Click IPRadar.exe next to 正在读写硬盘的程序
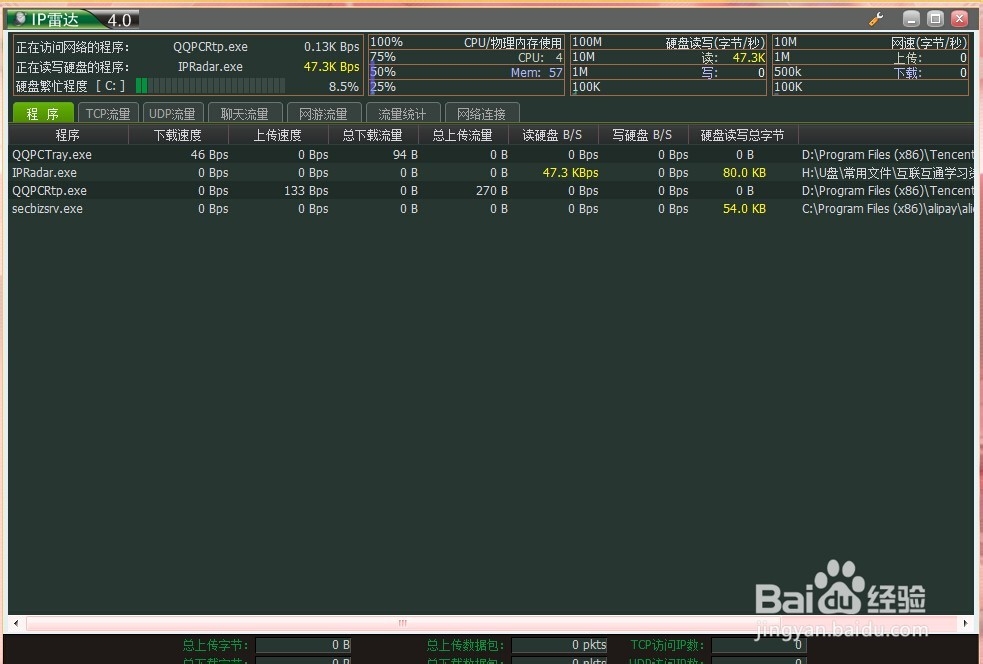983x664 pixels. [210, 66]
